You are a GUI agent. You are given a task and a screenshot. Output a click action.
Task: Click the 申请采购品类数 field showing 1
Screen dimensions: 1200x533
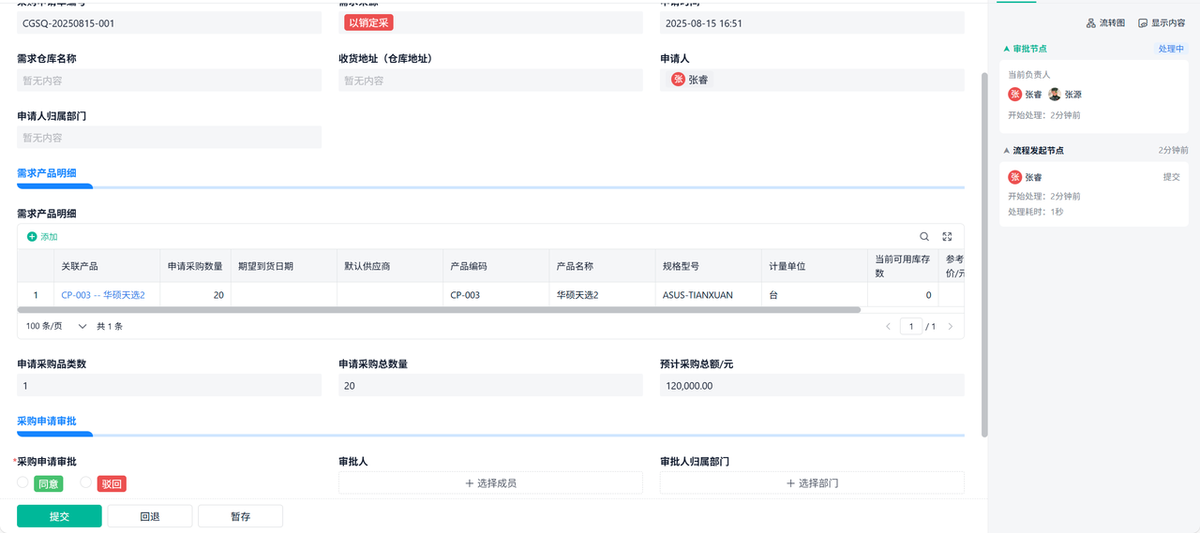(169, 386)
